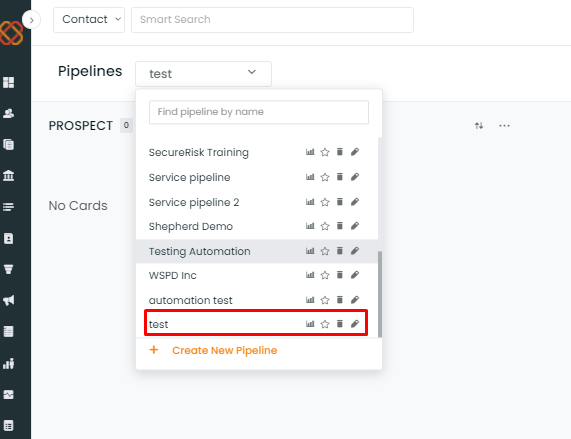
Task: Click the sort arrows icon in the PROSPECT column
Action: (479, 126)
